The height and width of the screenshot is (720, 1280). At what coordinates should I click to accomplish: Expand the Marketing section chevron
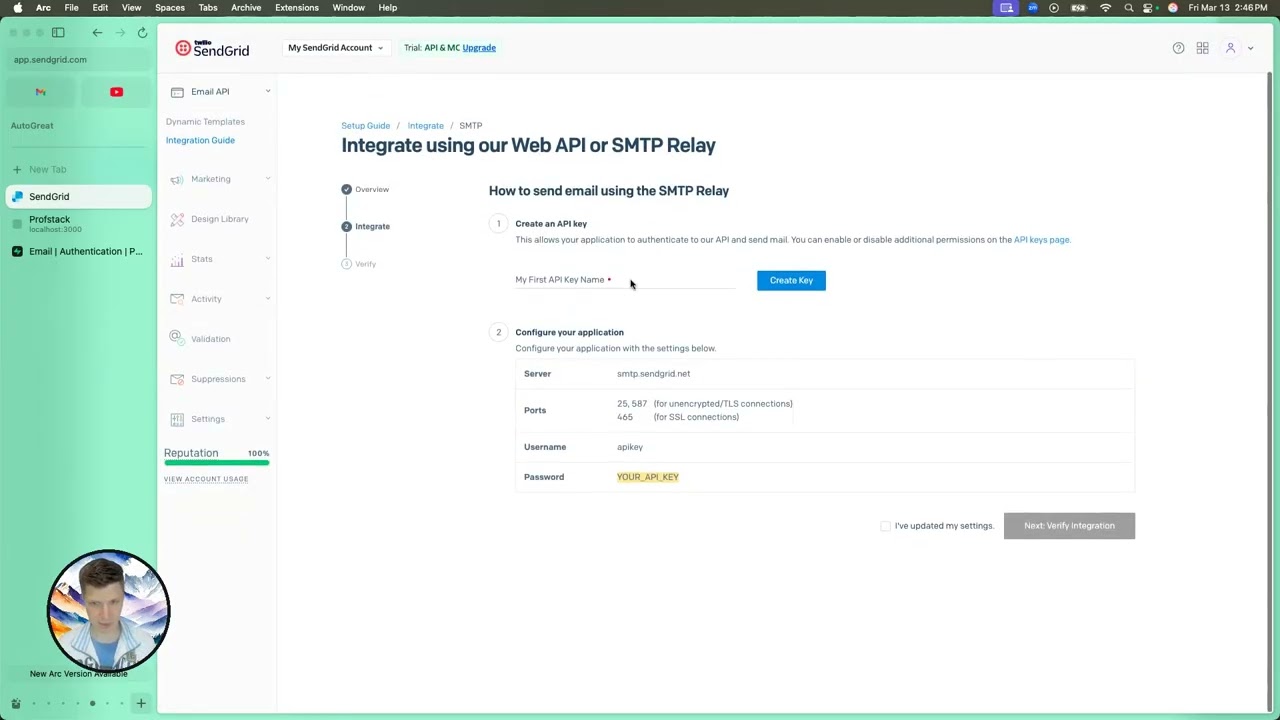[267, 179]
